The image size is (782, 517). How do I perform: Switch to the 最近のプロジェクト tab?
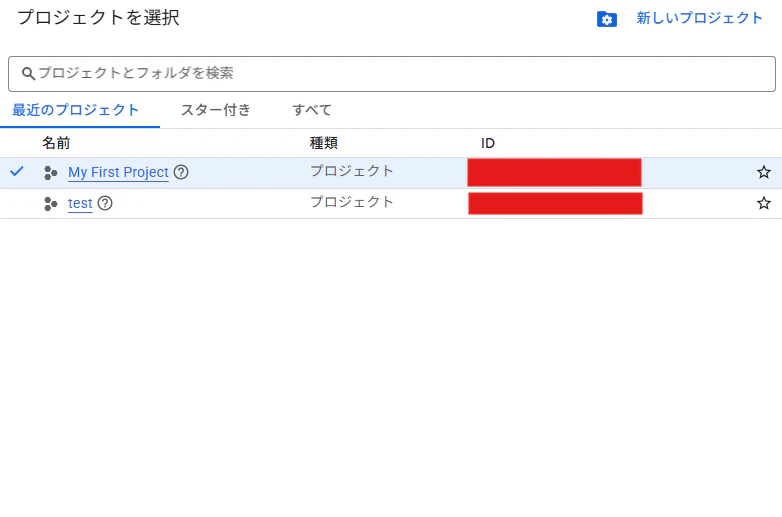click(75, 110)
